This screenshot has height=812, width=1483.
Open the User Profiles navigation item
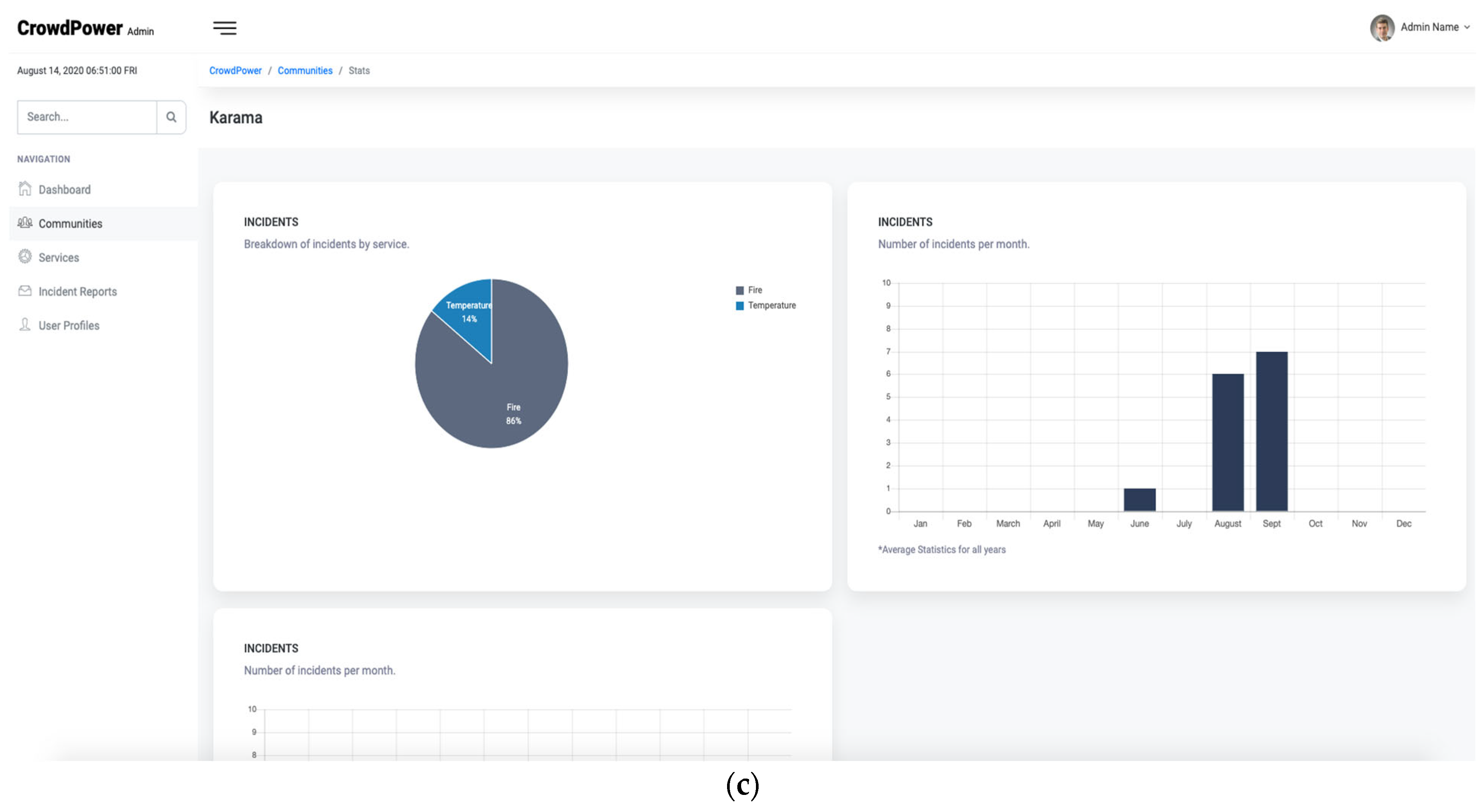(69, 325)
